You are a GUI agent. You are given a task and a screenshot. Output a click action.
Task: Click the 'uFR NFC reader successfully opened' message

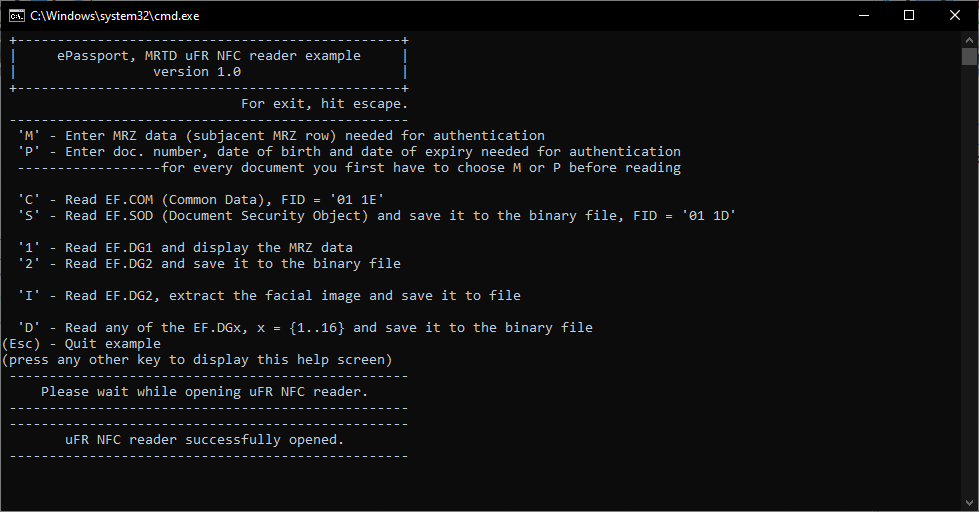204,440
